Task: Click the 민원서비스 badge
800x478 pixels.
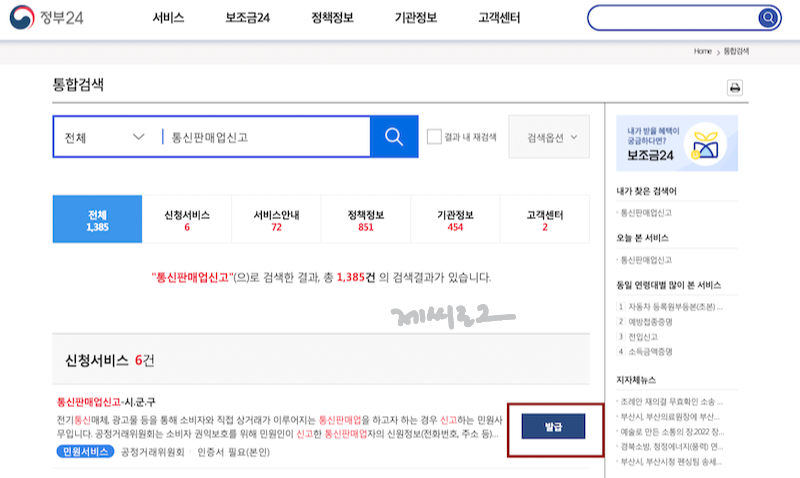Action: click(x=85, y=451)
